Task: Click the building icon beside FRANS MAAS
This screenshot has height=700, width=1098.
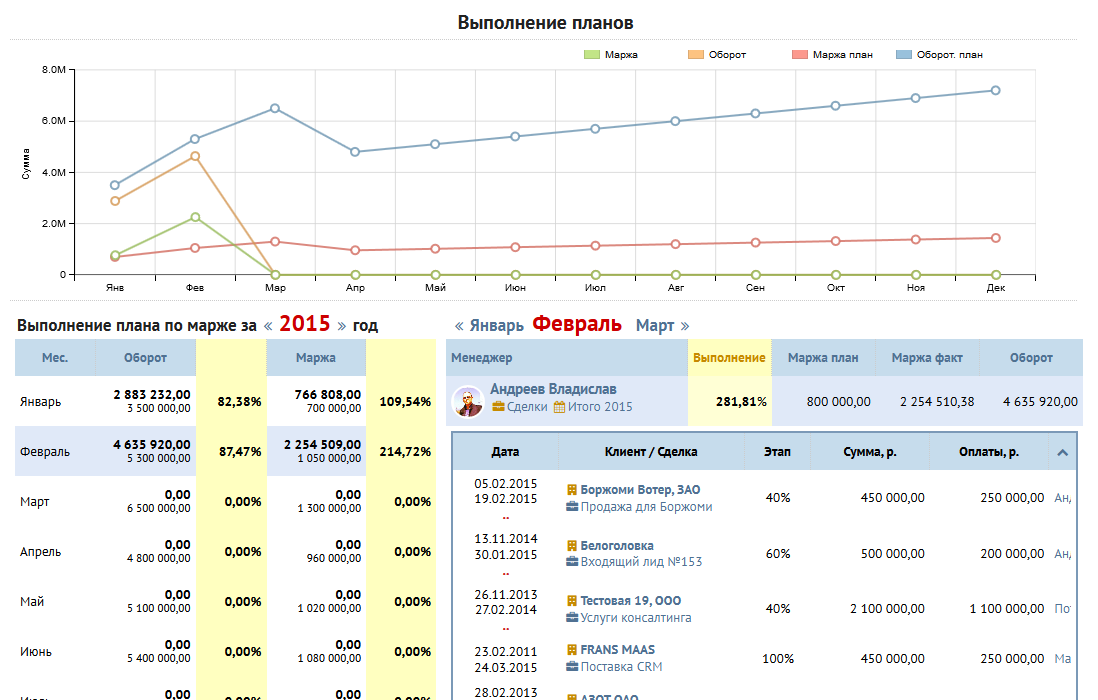Action: click(x=572, y=650)
